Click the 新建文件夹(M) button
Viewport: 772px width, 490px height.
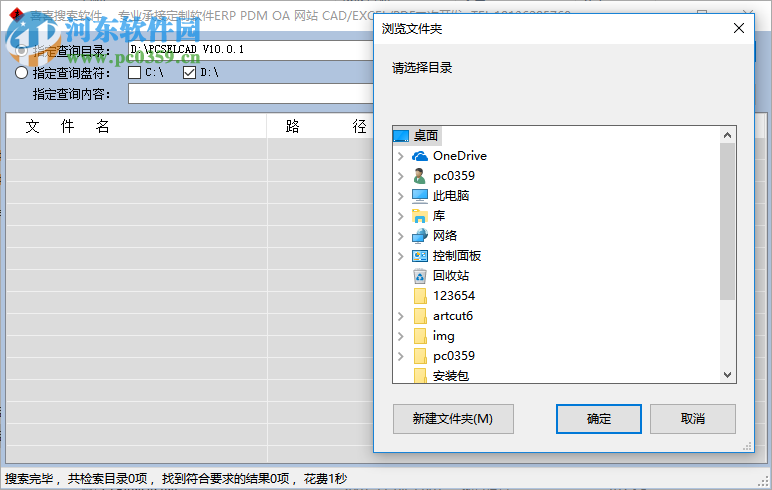click(453, 419)
